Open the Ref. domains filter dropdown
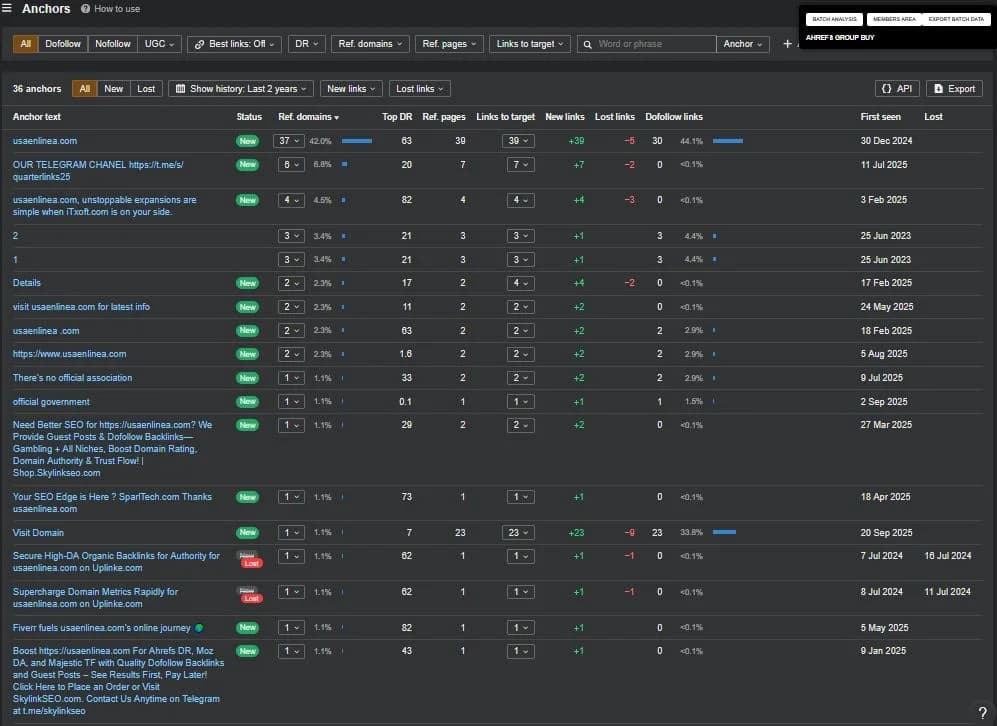 pyautogui.click(x=370, y=44)
